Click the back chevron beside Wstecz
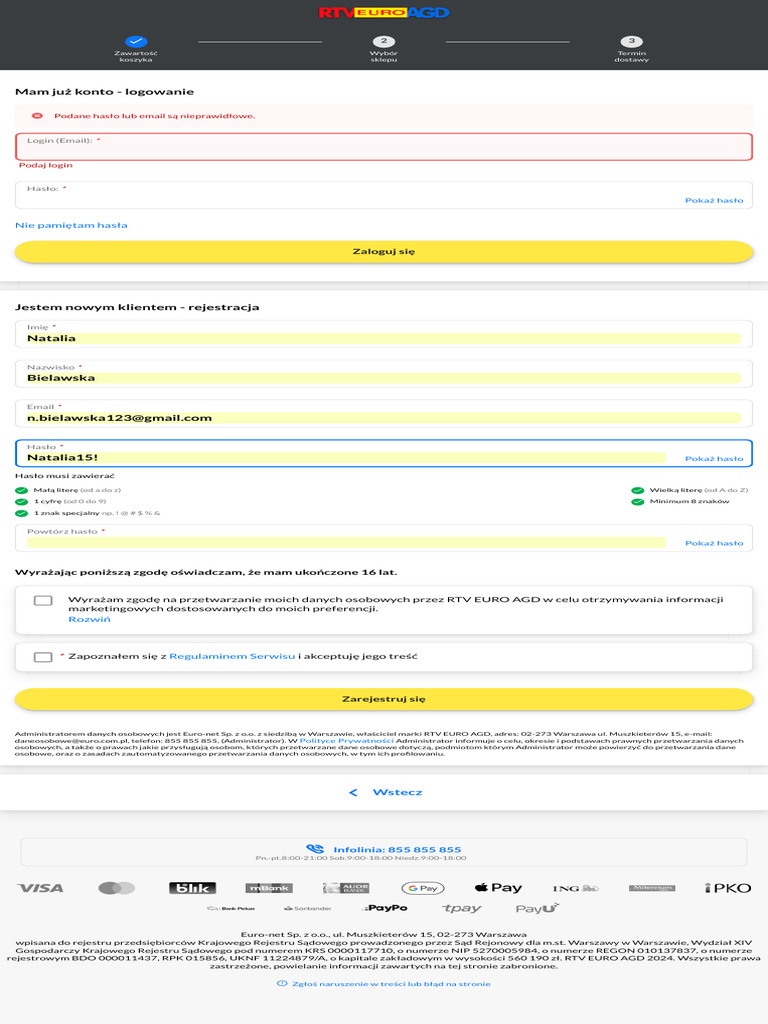 [x=353, y=792]
